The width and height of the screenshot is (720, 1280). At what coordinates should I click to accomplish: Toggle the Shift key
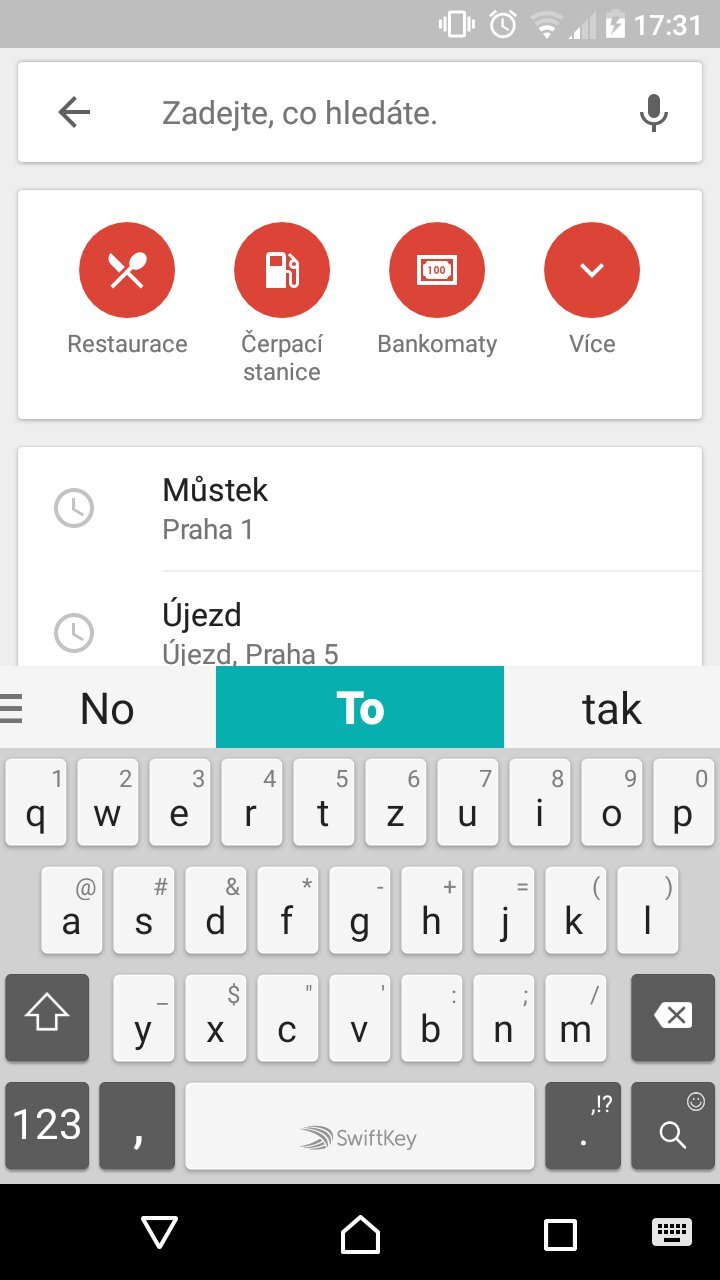(47, 1017)
